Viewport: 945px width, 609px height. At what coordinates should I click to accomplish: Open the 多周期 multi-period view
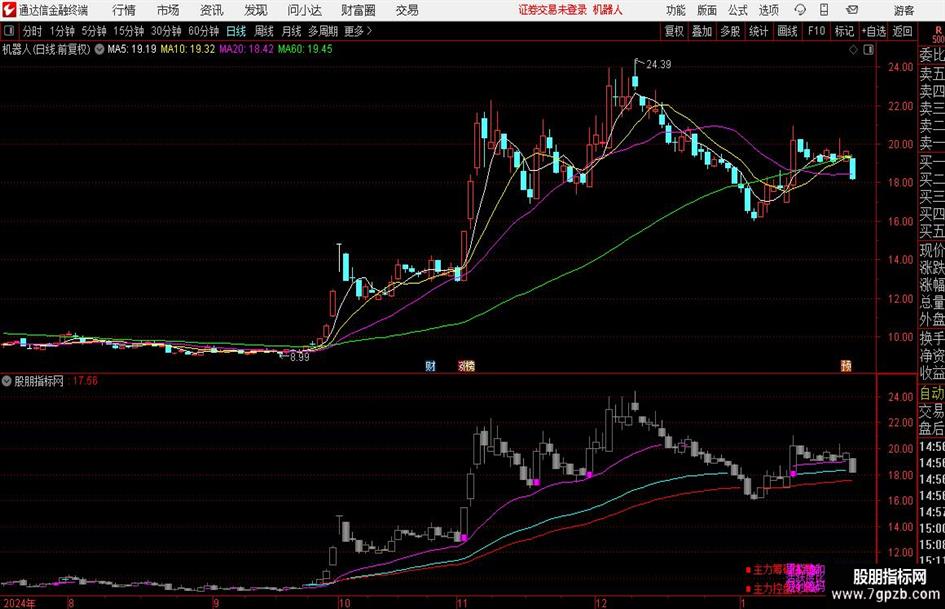click(x=323, y=31)
